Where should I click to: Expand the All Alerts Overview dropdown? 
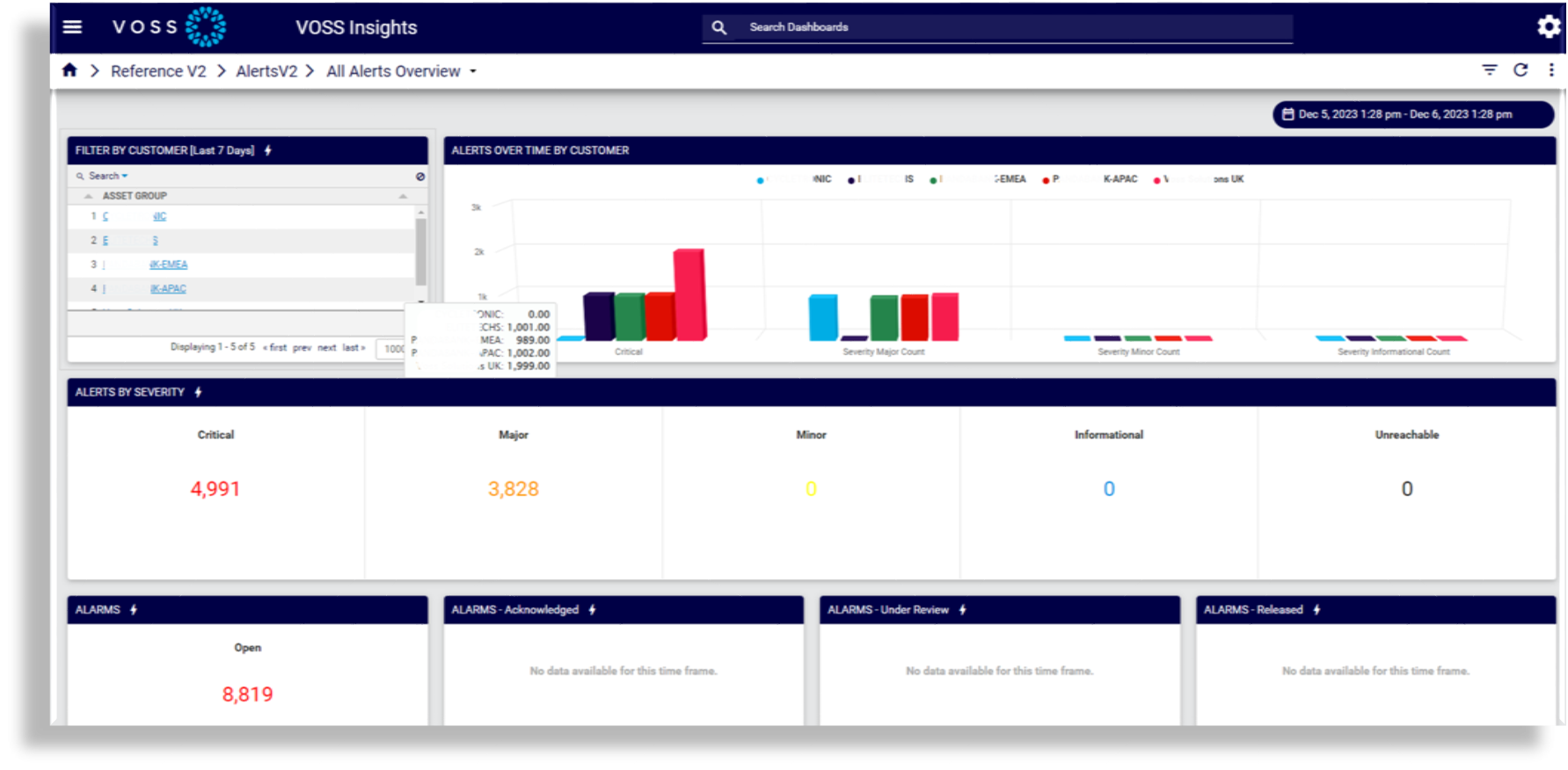point(401,71)
